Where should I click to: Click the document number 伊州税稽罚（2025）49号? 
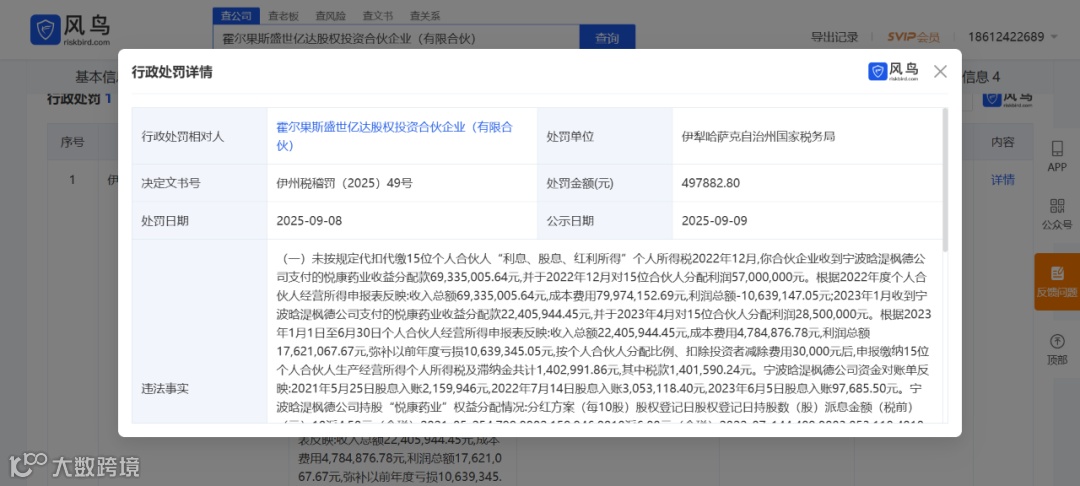pos(344,183)
